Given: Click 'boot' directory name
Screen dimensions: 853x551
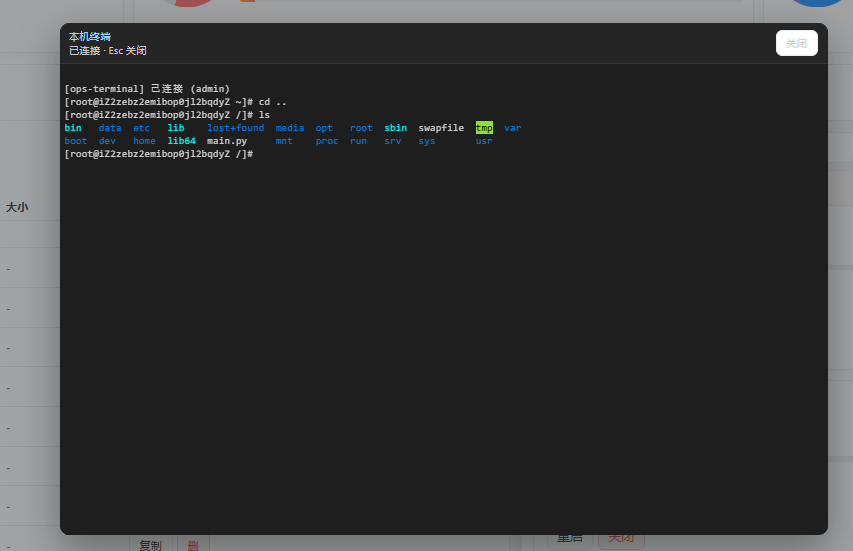Looking at the screenshot, I should pyautogui.click(x=76, y=141).
